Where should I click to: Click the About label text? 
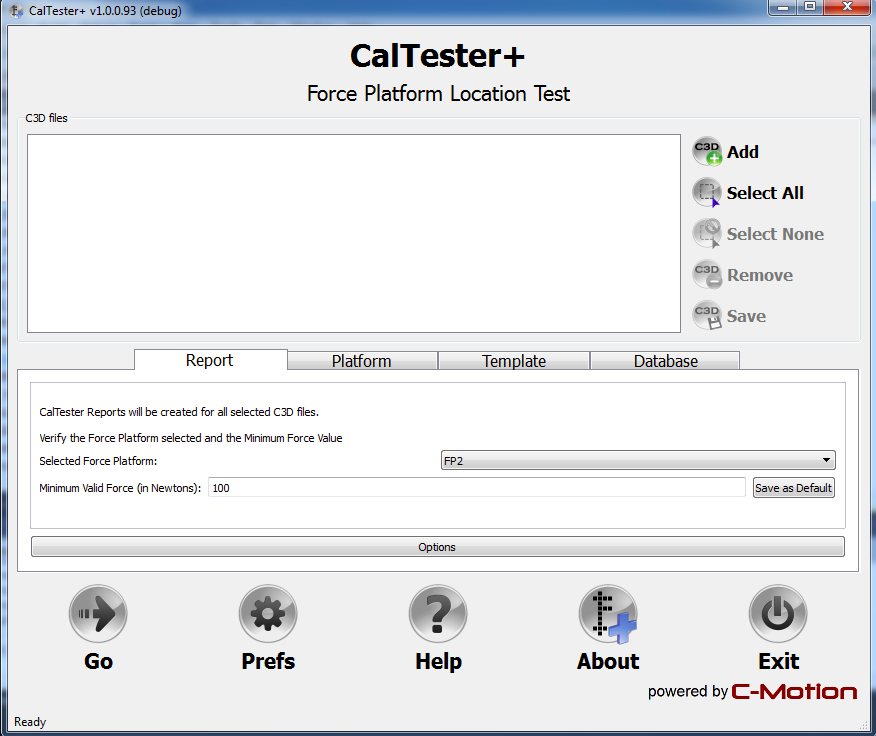pyautogui.click(x=608, y=661)
